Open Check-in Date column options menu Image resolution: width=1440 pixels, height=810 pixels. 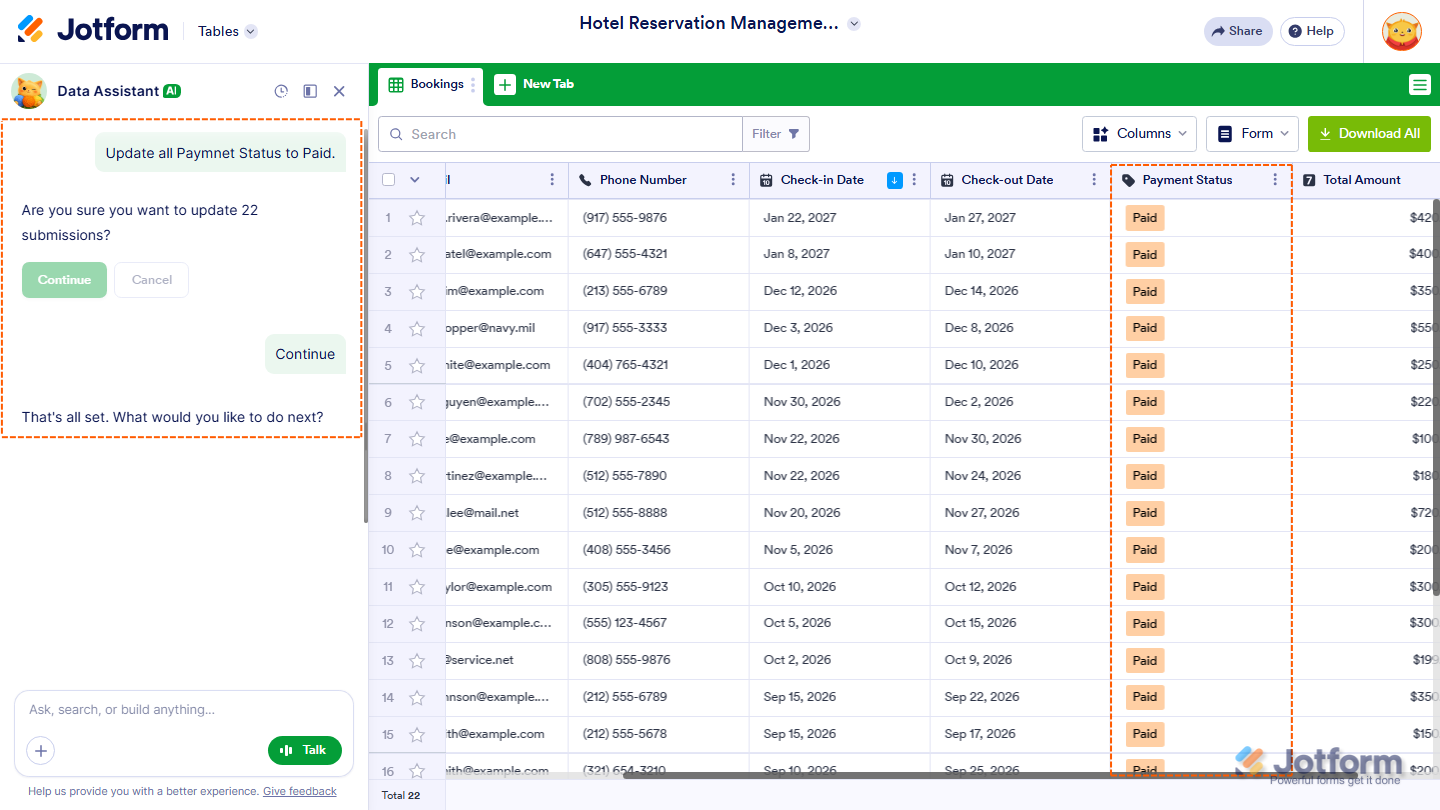point(914,180)
